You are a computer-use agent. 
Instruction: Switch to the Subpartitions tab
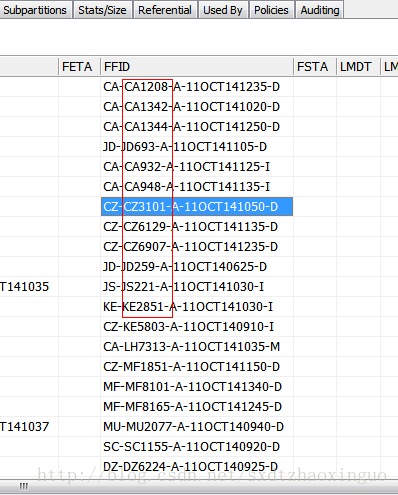click(x=35, y=10)
